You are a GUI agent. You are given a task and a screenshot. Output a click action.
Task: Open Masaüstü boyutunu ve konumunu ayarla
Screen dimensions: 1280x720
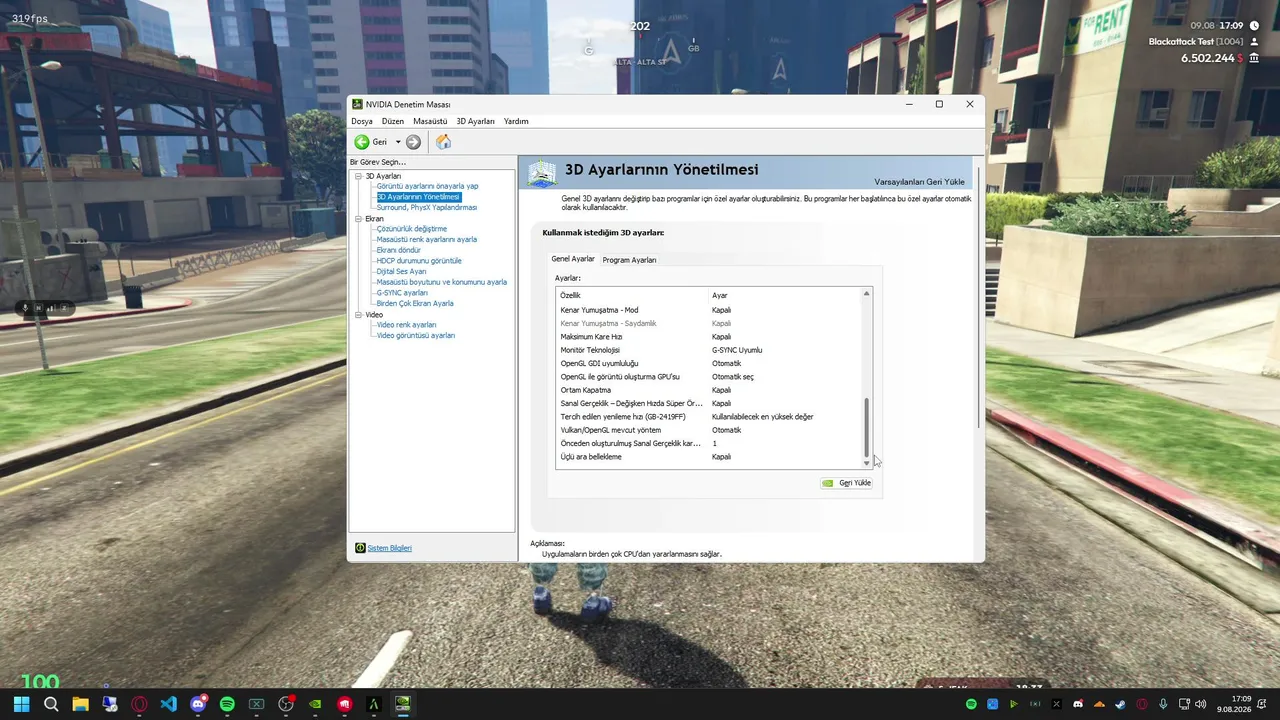point(441,282)
